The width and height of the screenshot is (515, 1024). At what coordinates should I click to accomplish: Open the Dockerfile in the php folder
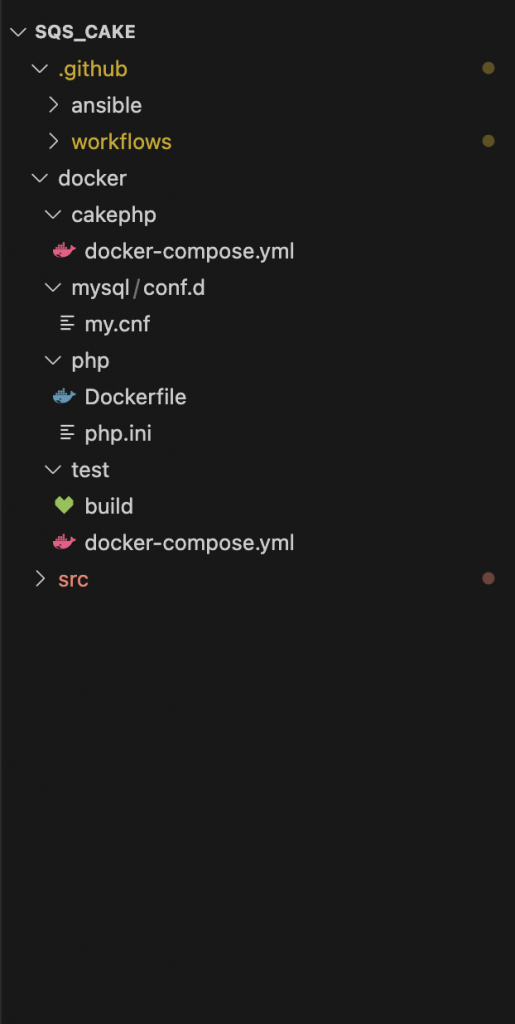(135, 396)
